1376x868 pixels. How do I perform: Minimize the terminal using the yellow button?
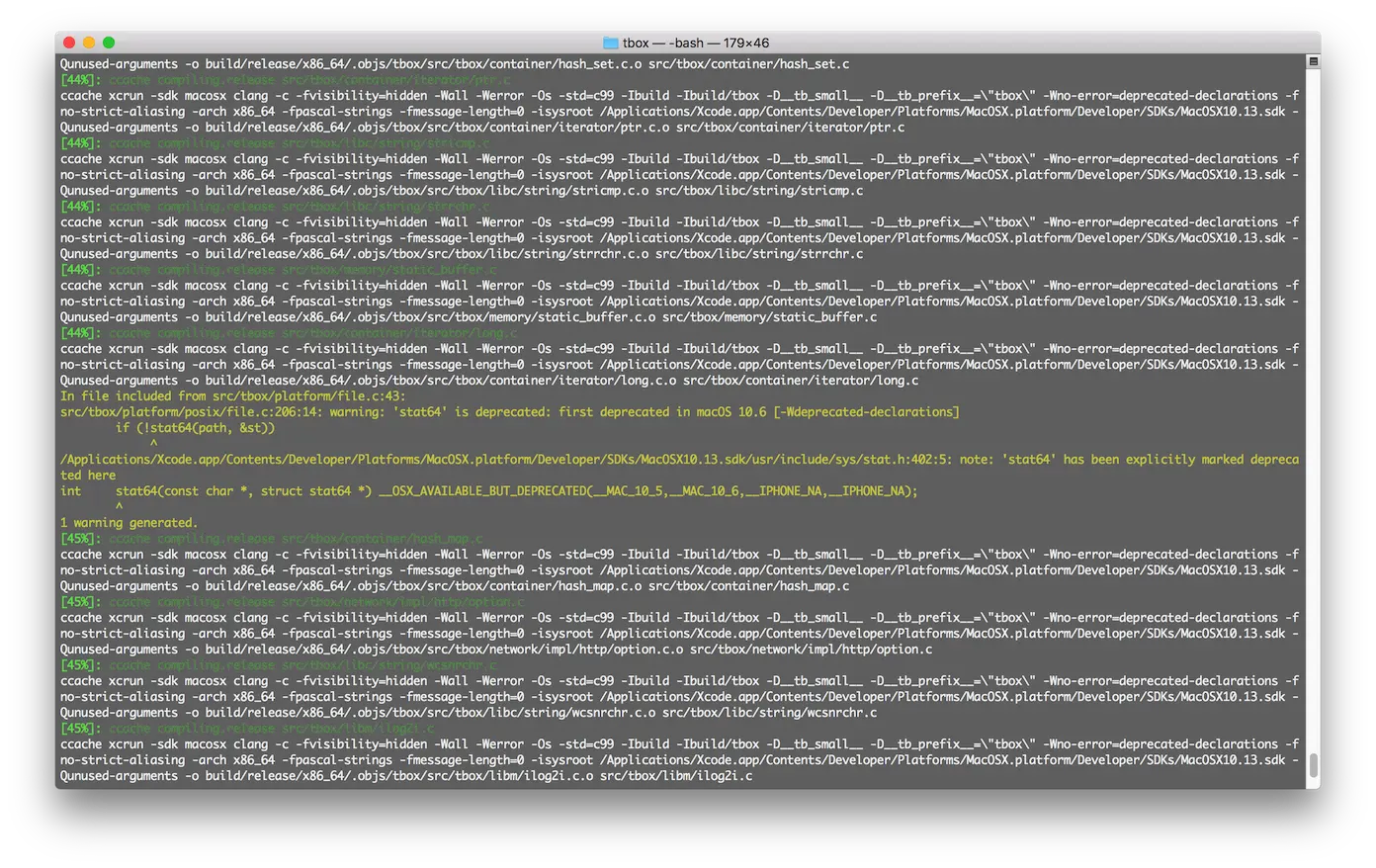[x=89, y=43]
